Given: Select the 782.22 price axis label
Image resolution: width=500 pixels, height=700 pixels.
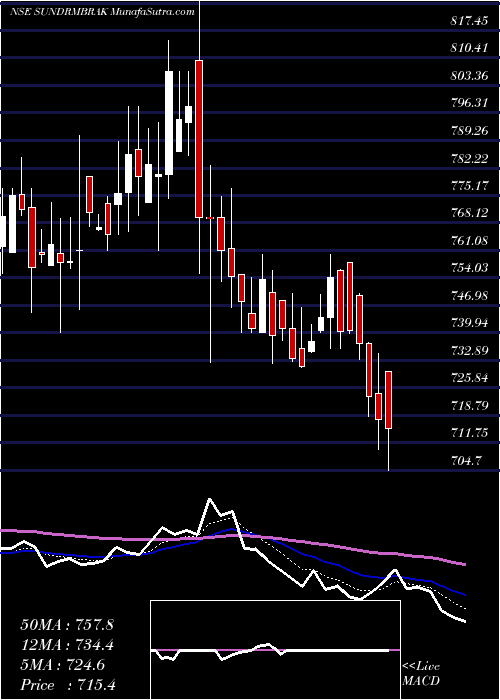Looking at the screenshot, I should (469, 158).
